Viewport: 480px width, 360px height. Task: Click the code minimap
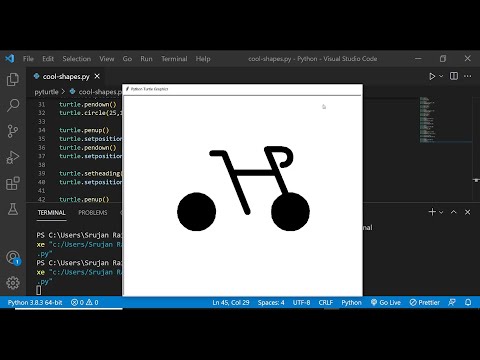[x=445, y=120]
